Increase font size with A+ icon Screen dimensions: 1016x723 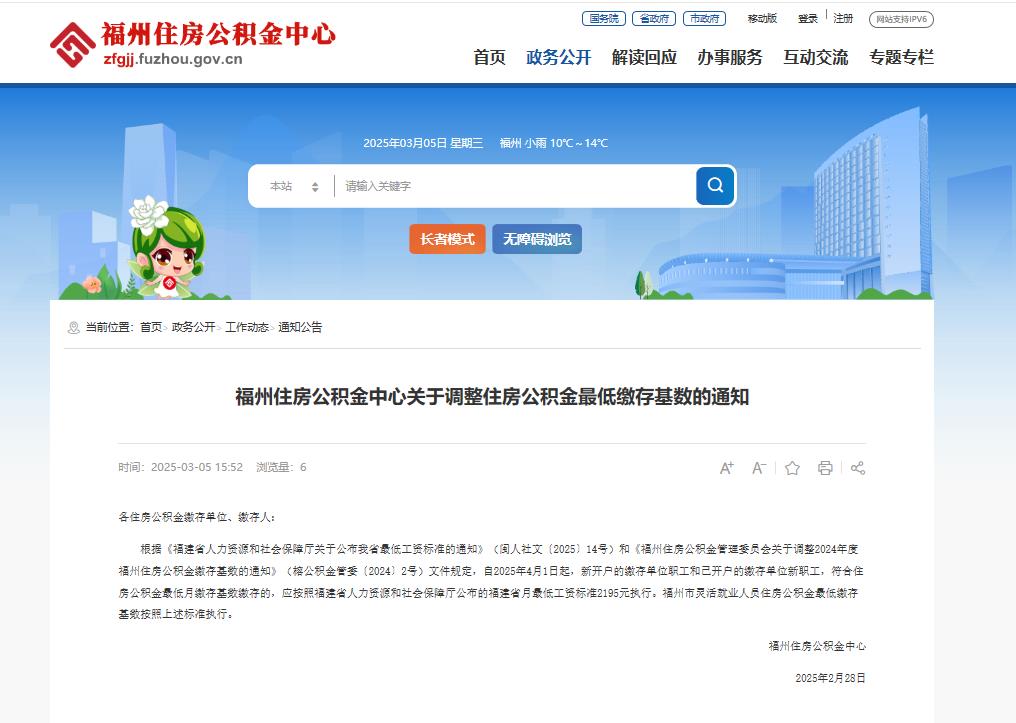click(726, 468)
